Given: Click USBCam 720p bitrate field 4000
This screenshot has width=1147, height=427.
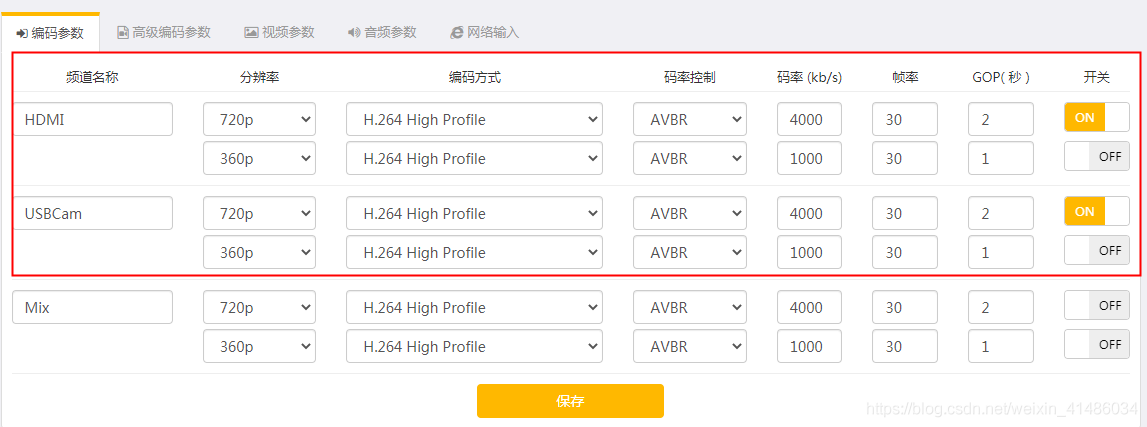Looking at the screenshot, I should click(x=809, y=214).
